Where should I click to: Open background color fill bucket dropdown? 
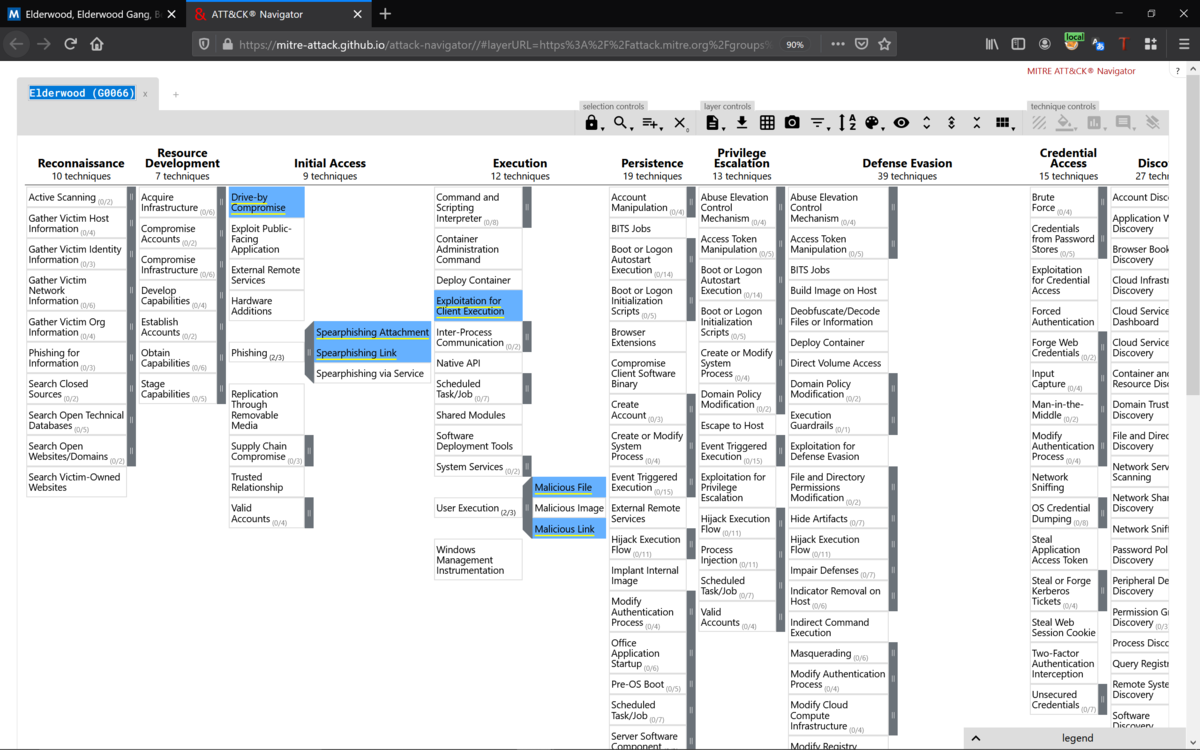tap(1067, 123)
